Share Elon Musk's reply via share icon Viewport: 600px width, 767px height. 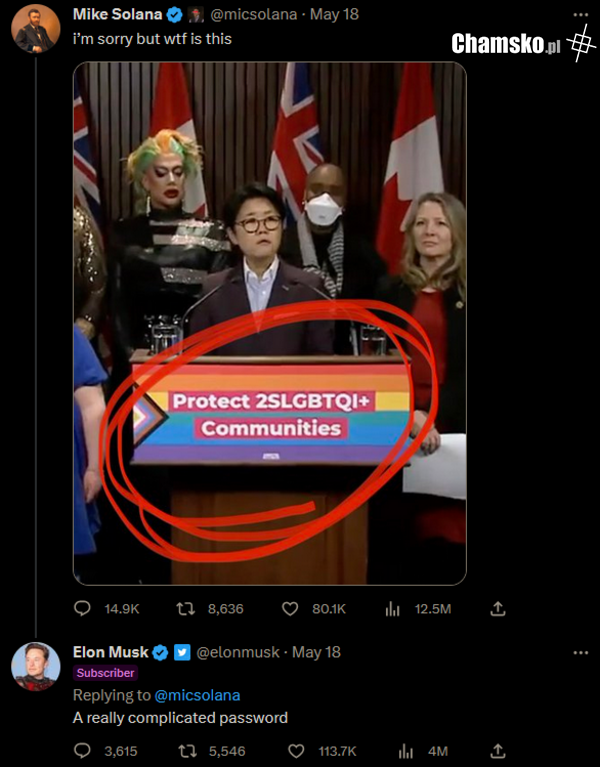(498, 751)
